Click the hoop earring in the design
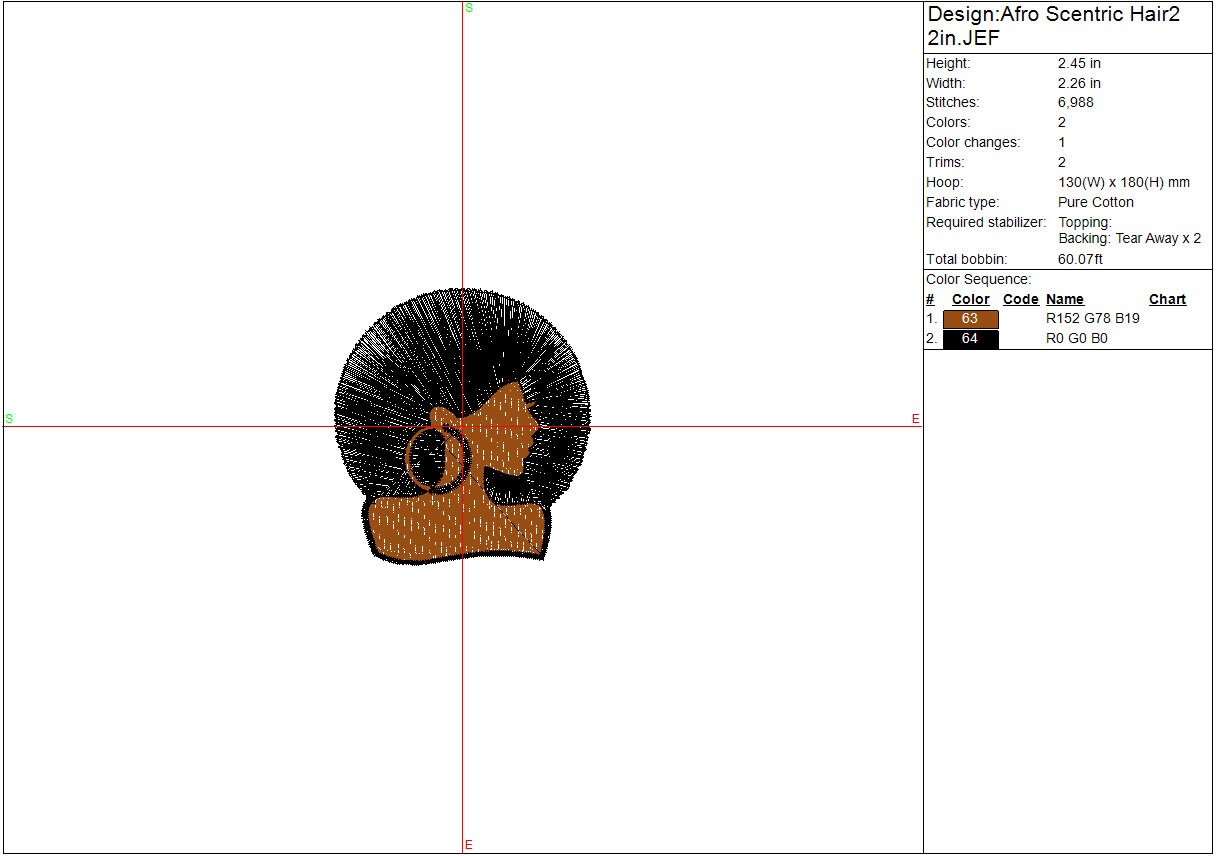The image size is (1217, 856). [x=437, y=458]
